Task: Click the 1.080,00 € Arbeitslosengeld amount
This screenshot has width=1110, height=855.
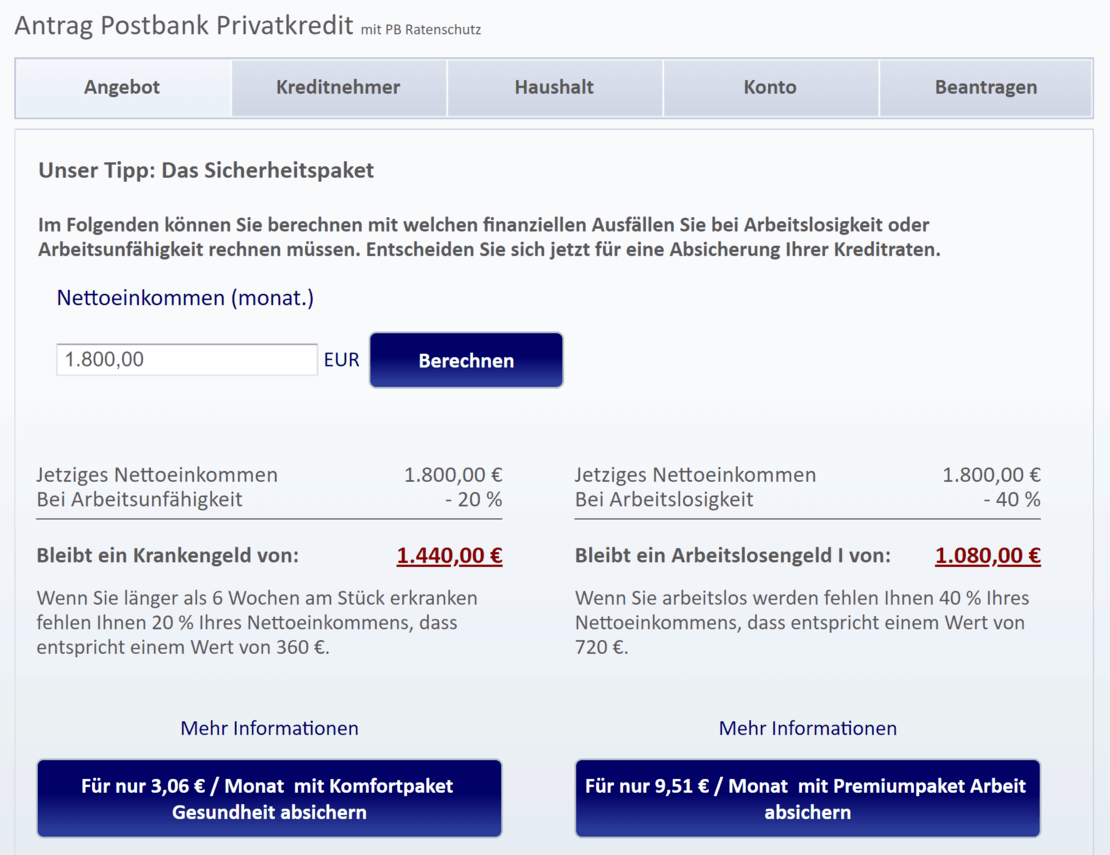Action: 988,556
